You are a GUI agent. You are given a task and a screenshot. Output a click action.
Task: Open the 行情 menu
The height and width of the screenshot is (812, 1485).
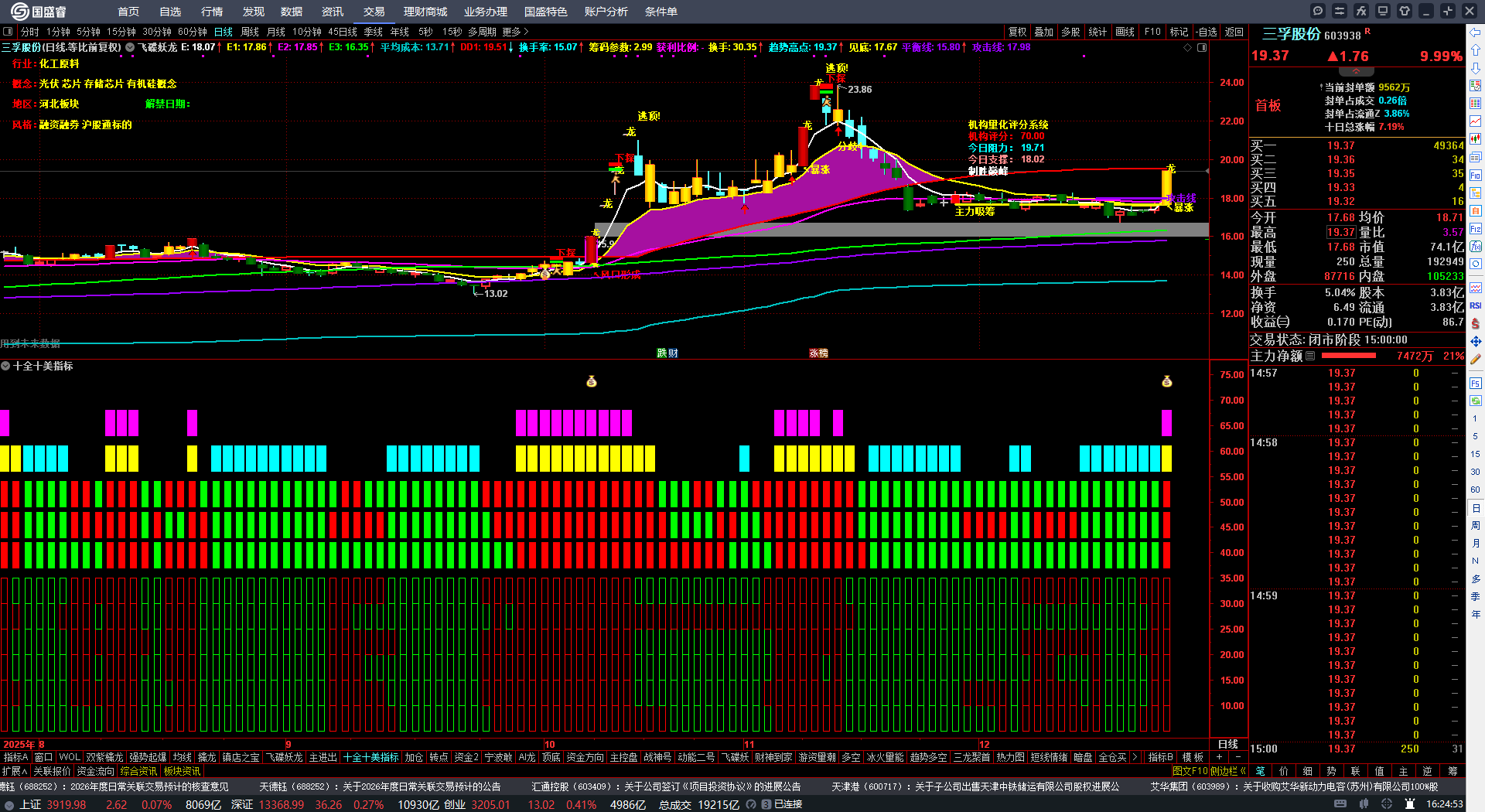point(212,12)
